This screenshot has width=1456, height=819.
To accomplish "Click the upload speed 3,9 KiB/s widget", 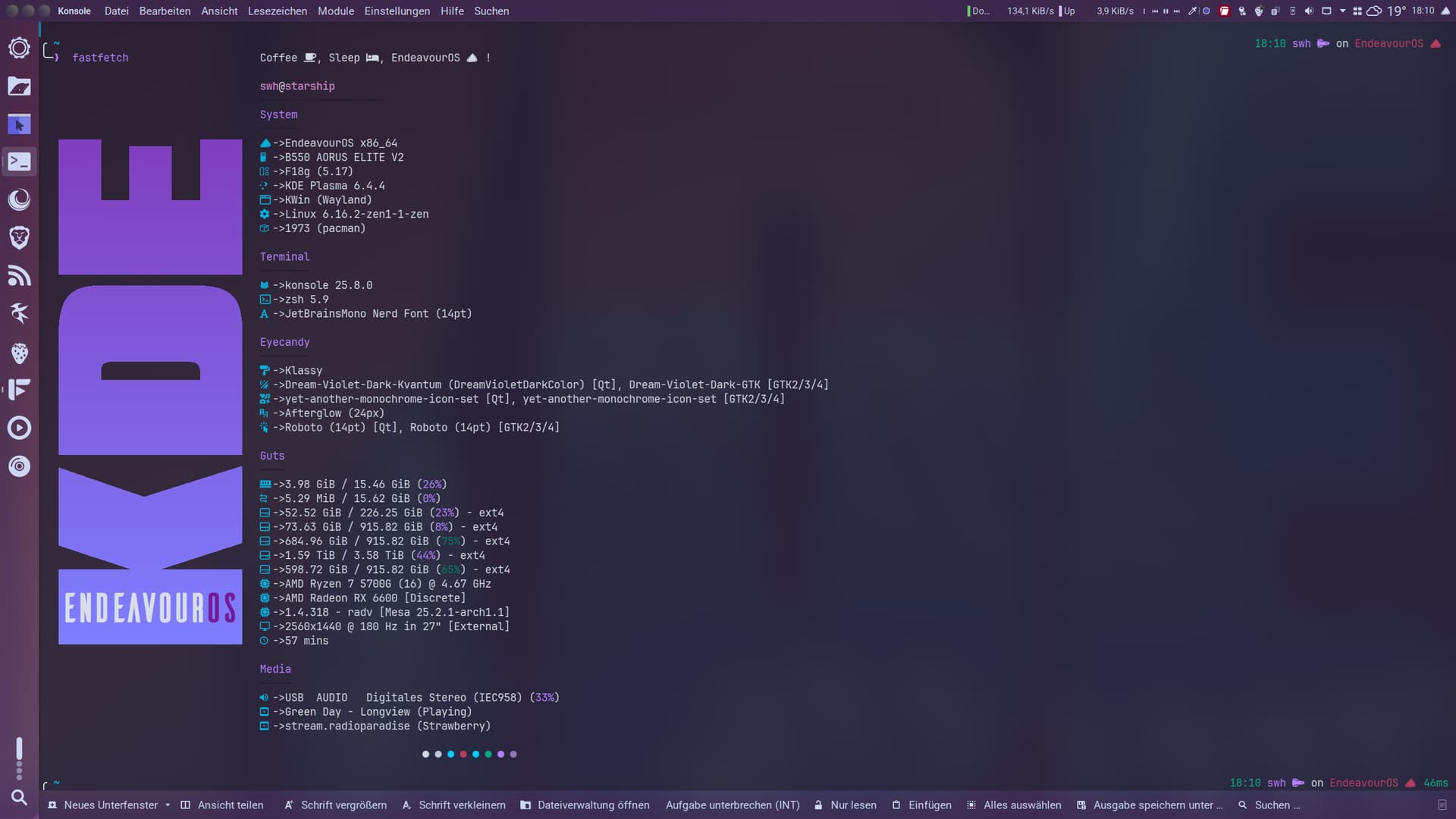I will [x=1097, y=11].
